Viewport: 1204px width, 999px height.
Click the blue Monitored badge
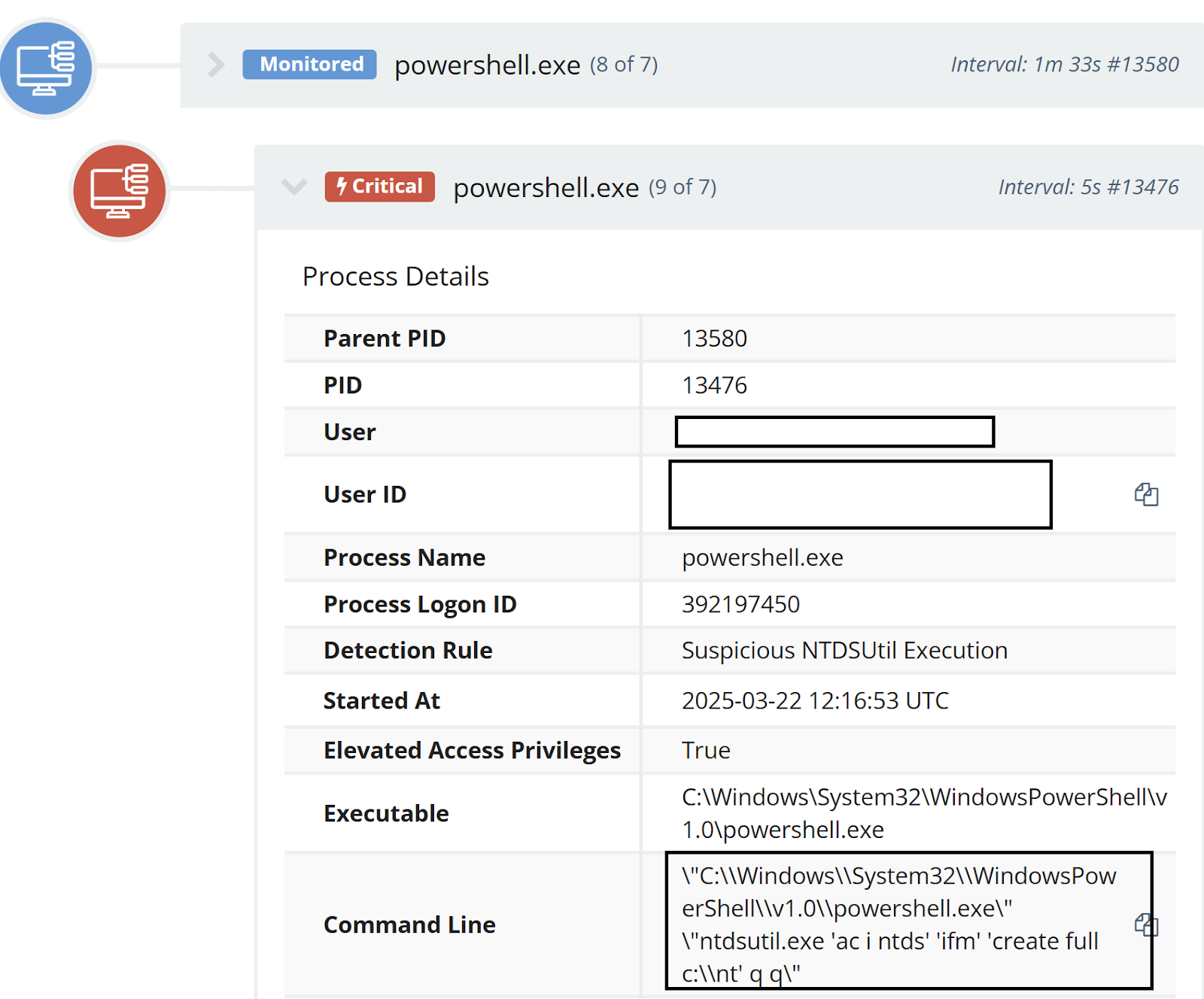tap(310, 65)
